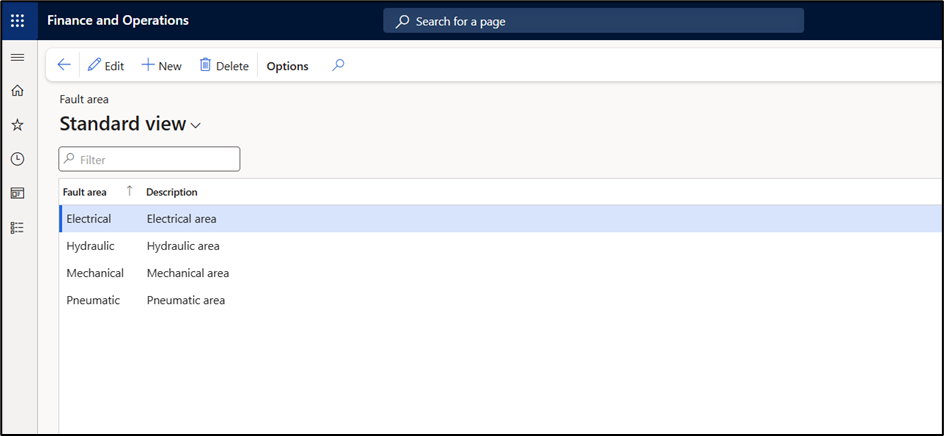Expand the navigation pane hamburger menu
The height and width of the screenshot is (436, 944).
tap(17, 58)
